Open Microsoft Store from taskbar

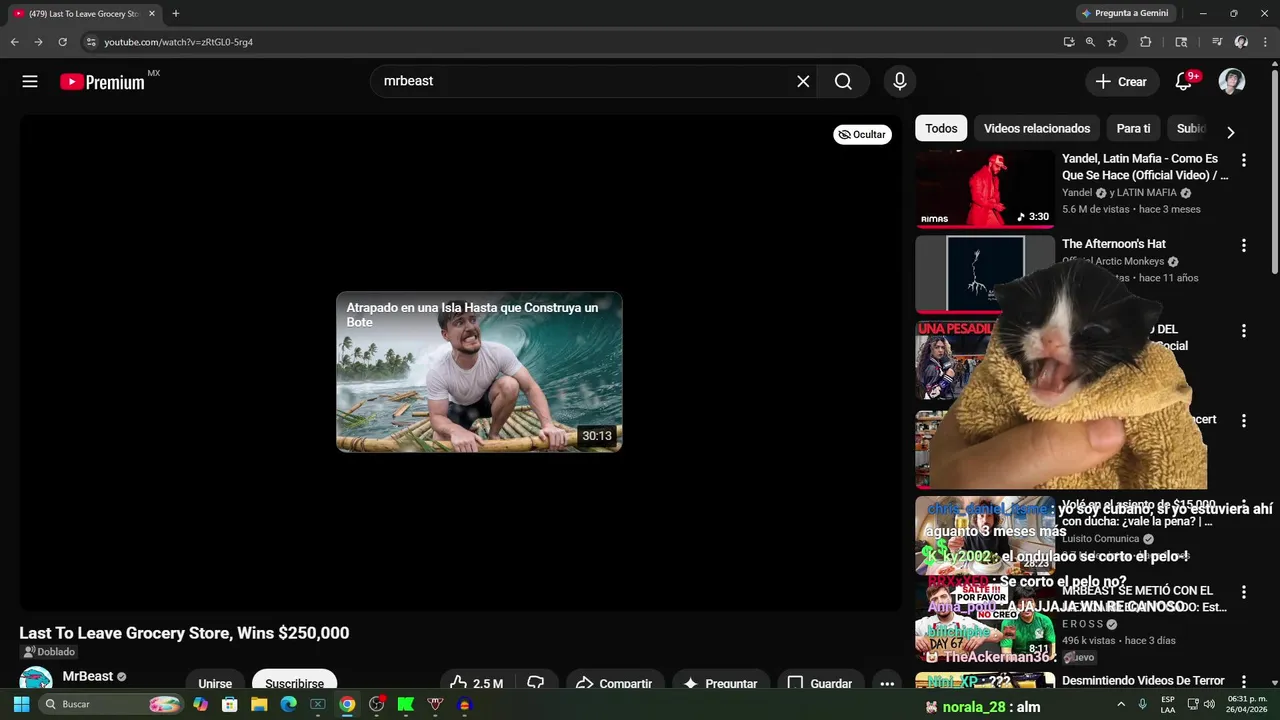(230, 704)
